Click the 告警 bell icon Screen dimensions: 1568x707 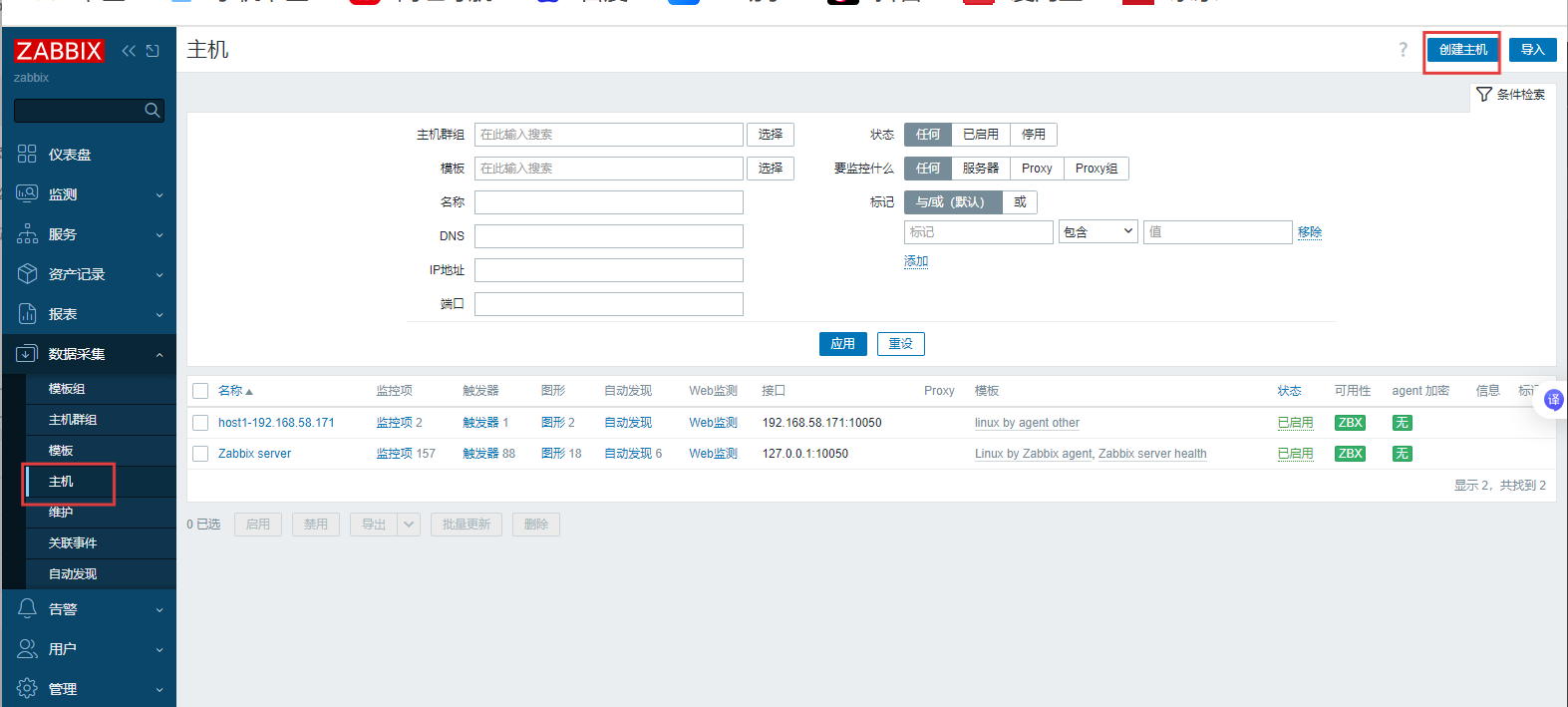point(27,608)
